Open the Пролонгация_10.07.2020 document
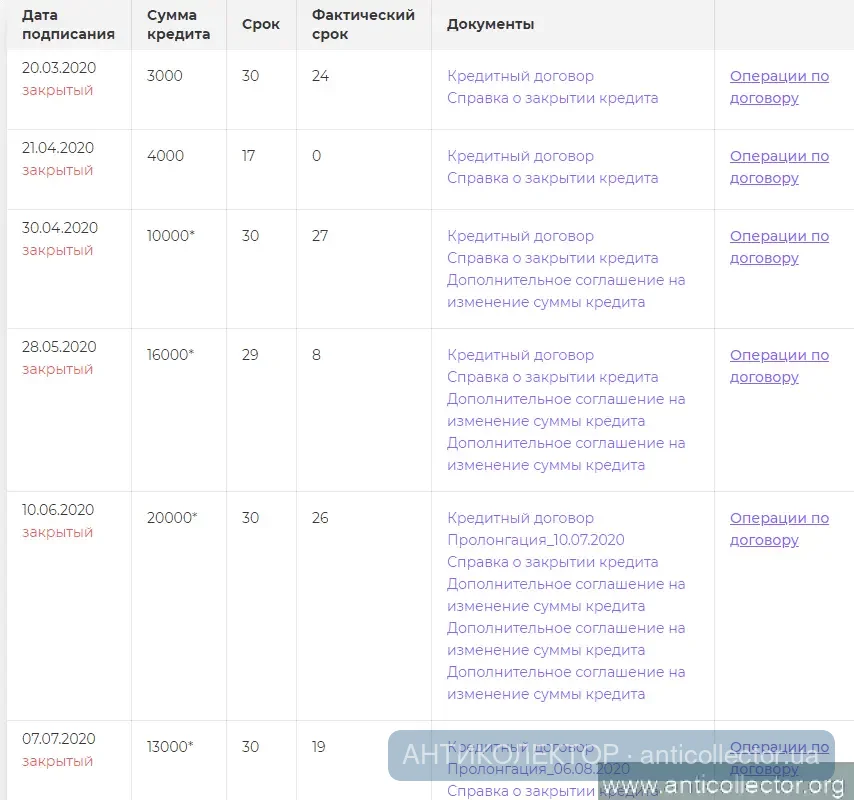The height and width of the screenshot is (800, 854). [535, 540]
